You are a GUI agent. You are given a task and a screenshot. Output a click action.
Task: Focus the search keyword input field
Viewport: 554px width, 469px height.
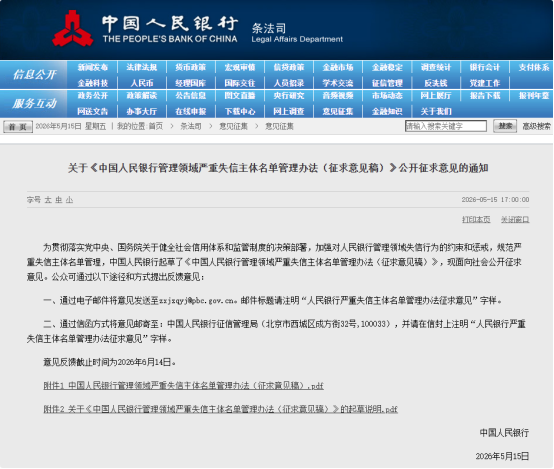446,126
